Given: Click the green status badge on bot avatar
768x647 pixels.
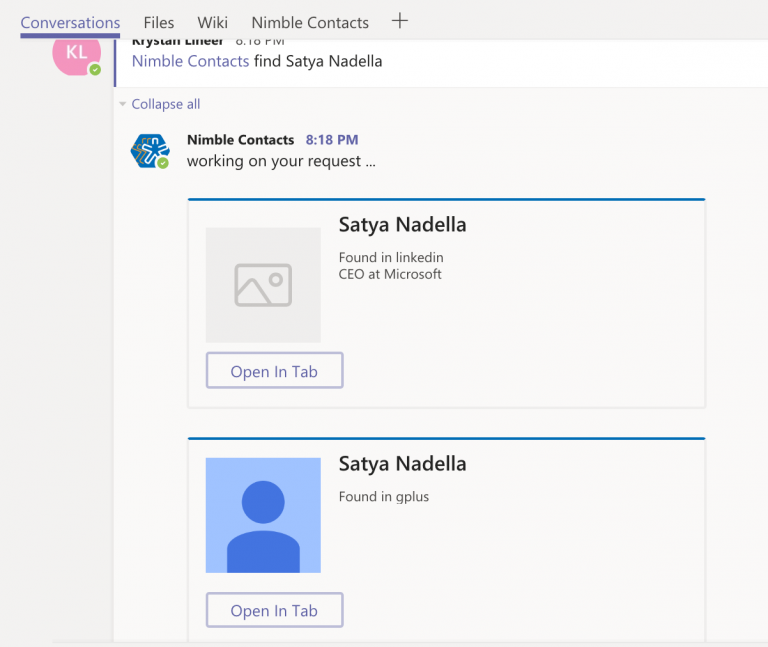Looking at the screenshot, I should click(x=163, y=163).
